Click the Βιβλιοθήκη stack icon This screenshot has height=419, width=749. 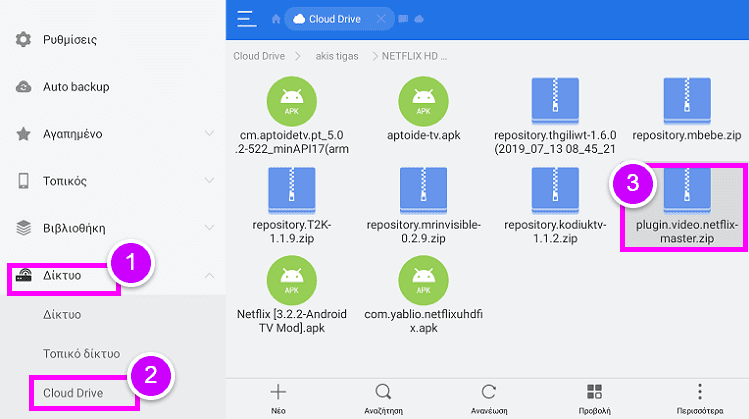tap(23, 228)
